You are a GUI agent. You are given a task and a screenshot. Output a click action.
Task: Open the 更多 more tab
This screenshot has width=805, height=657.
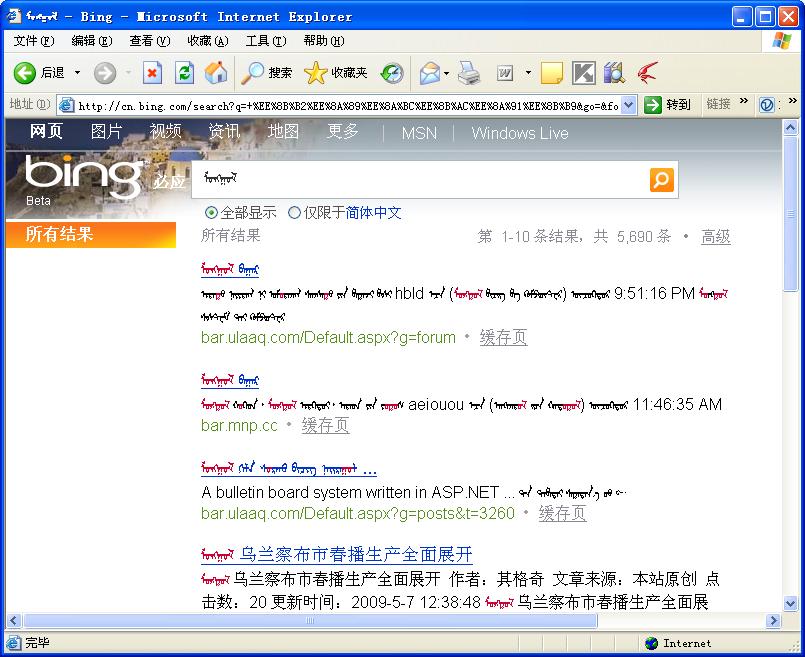[342, 131]
